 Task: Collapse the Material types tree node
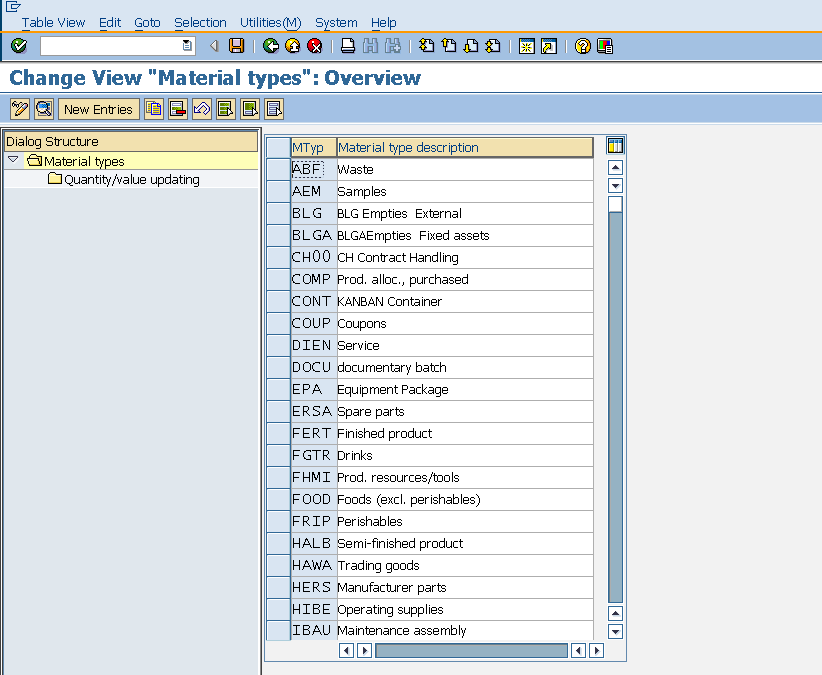point(12,160)
